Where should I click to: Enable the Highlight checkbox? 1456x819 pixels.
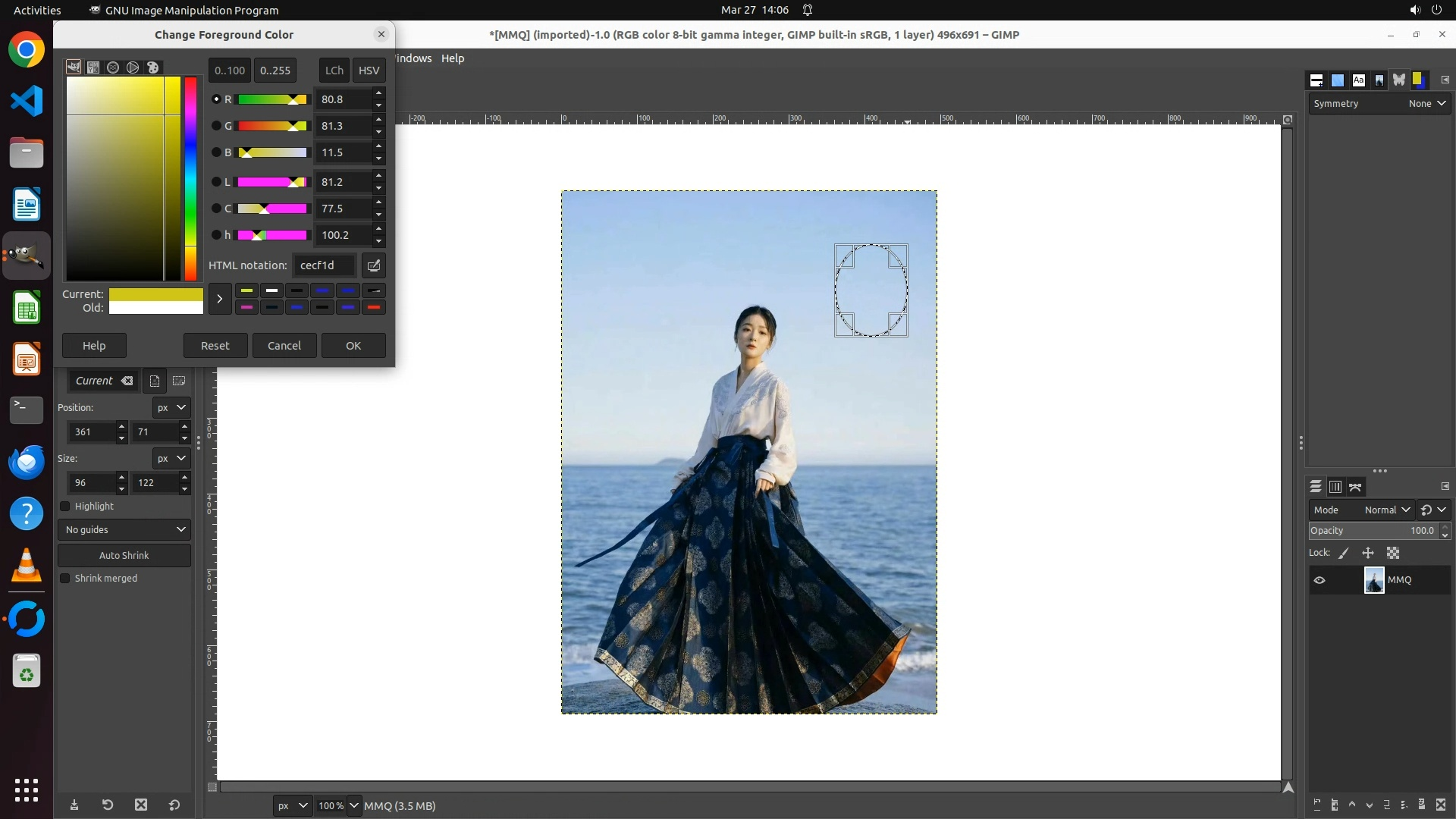click(x=65, y=507)
